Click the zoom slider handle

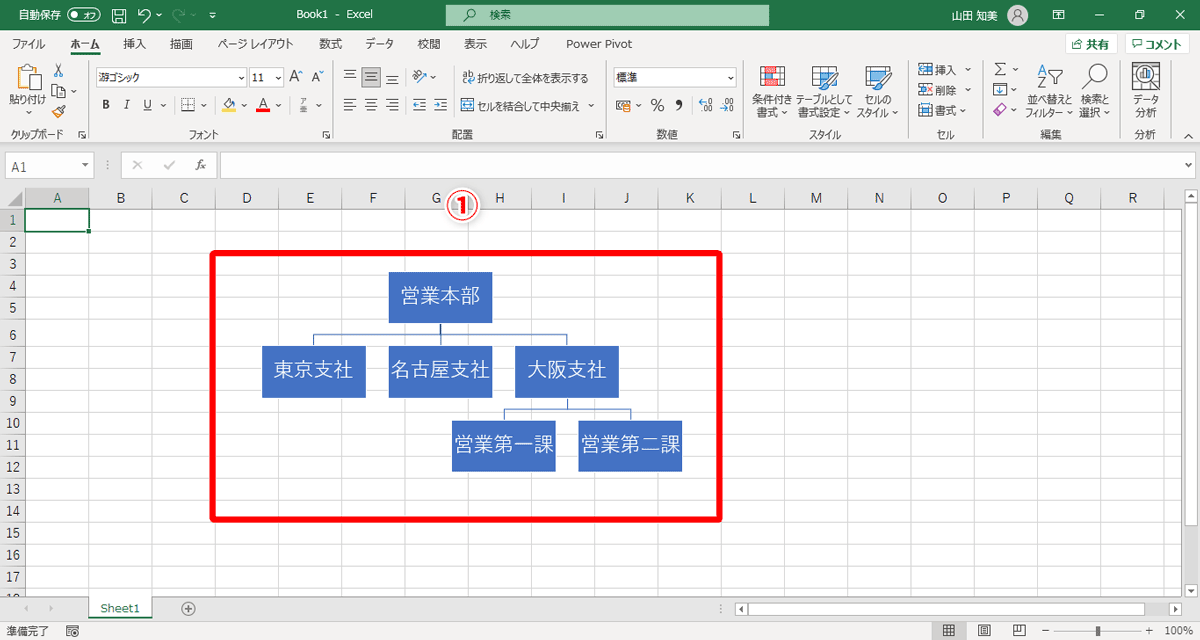[1097, 631]
